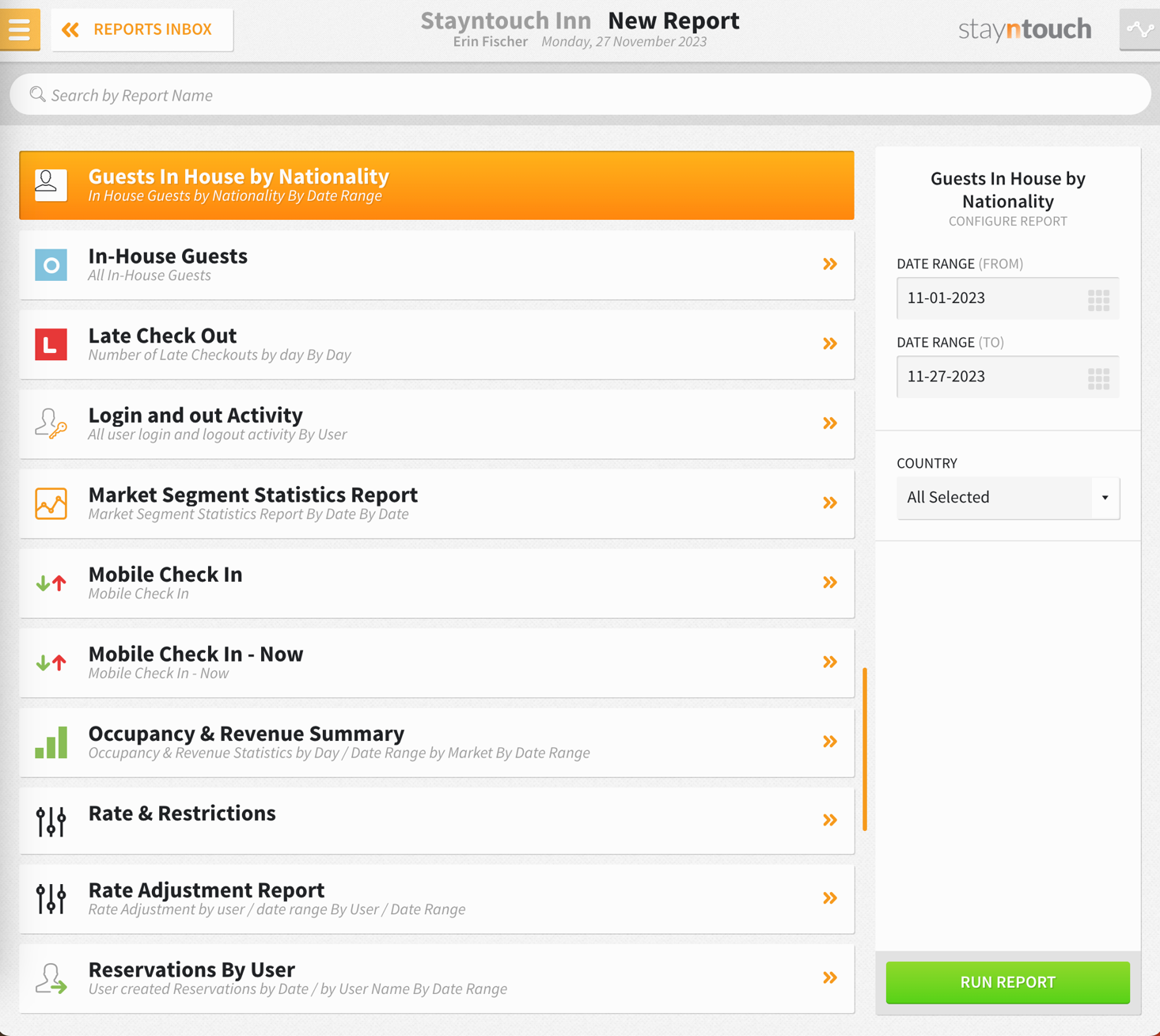This screenshot has width=1160, height=1036.
Task: Select Market Segment Statistics Report title
Action: coord(253,495)
